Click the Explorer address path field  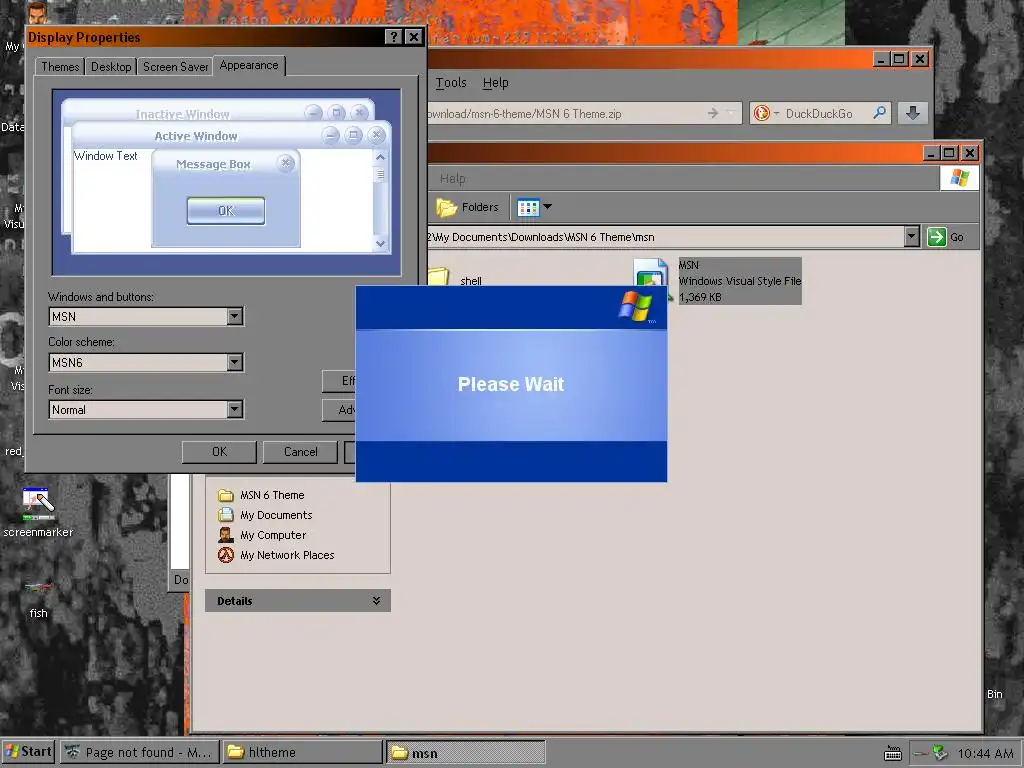[665, 237]
